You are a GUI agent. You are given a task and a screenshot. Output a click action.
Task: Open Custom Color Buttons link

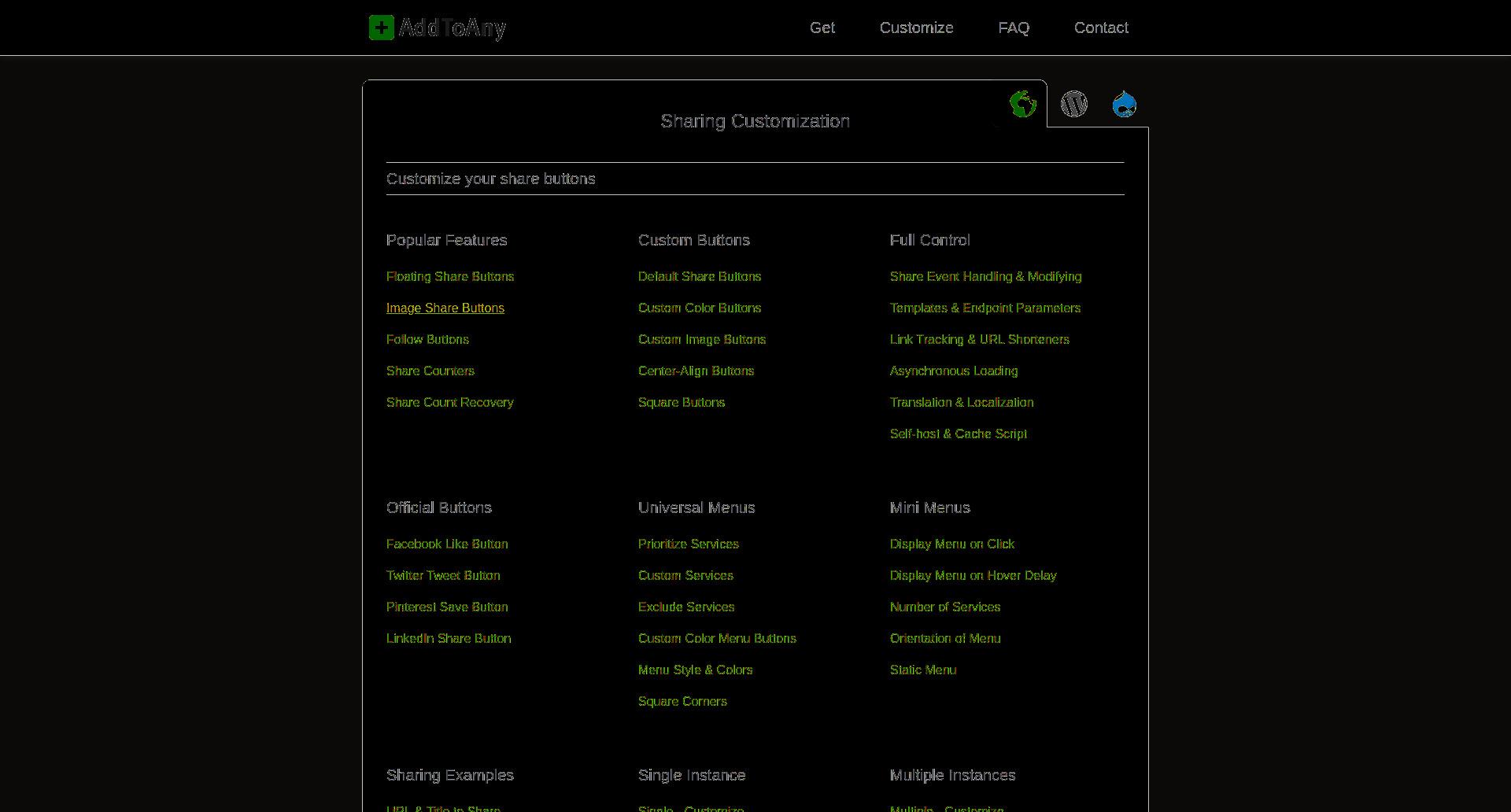tap(700, 308)
